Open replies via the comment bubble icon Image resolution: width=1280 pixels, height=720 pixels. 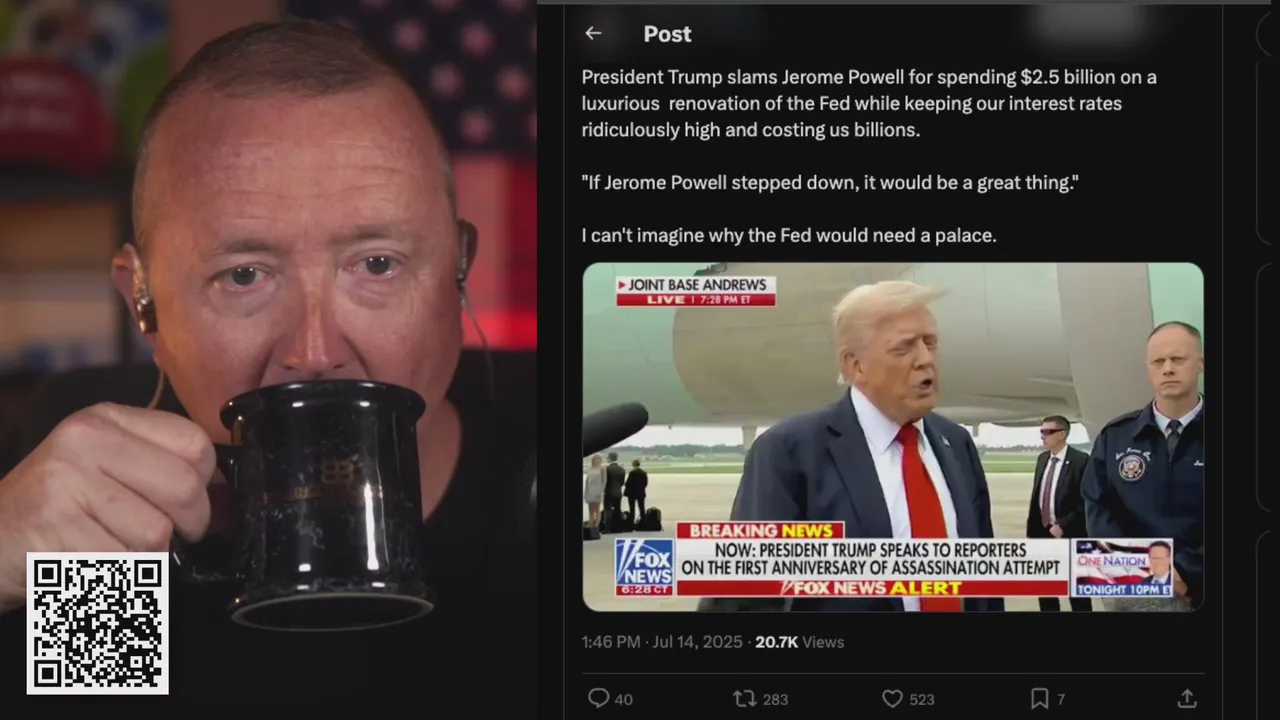tap(598, 698)
